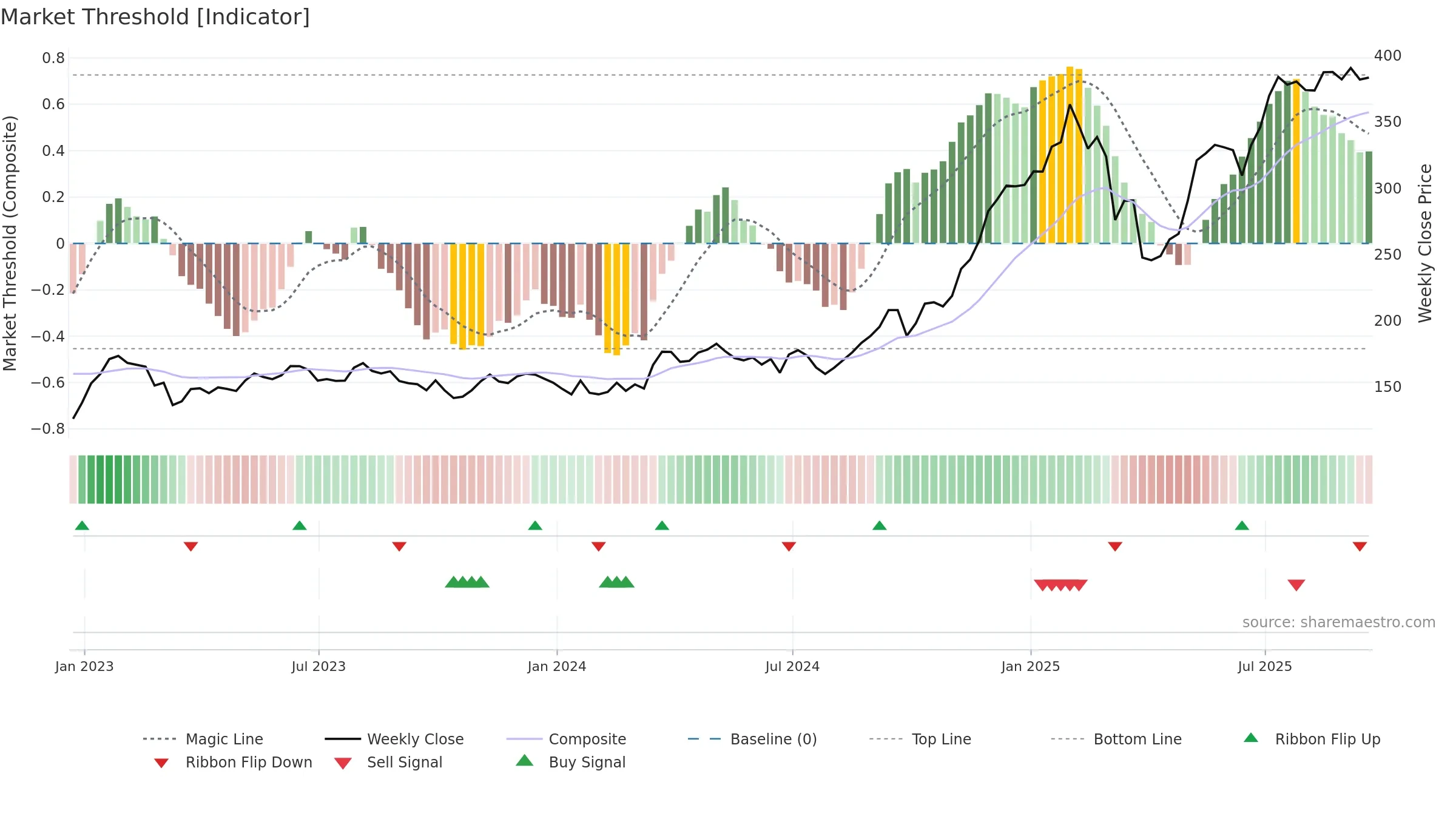1456x819 pixels.
Task: Click the Jul 2025 x-axis label
Action: (1265, 666)
